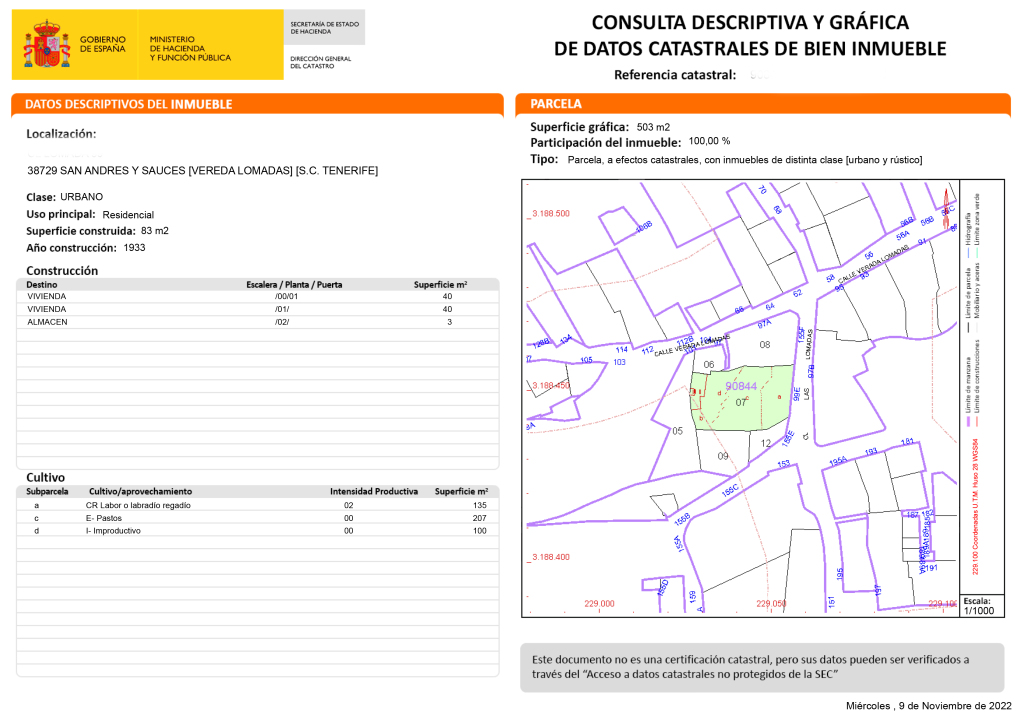Click the E- Pastos crop row
The width and height of the screenshot is (1024, 723).
tap(257, 518)
